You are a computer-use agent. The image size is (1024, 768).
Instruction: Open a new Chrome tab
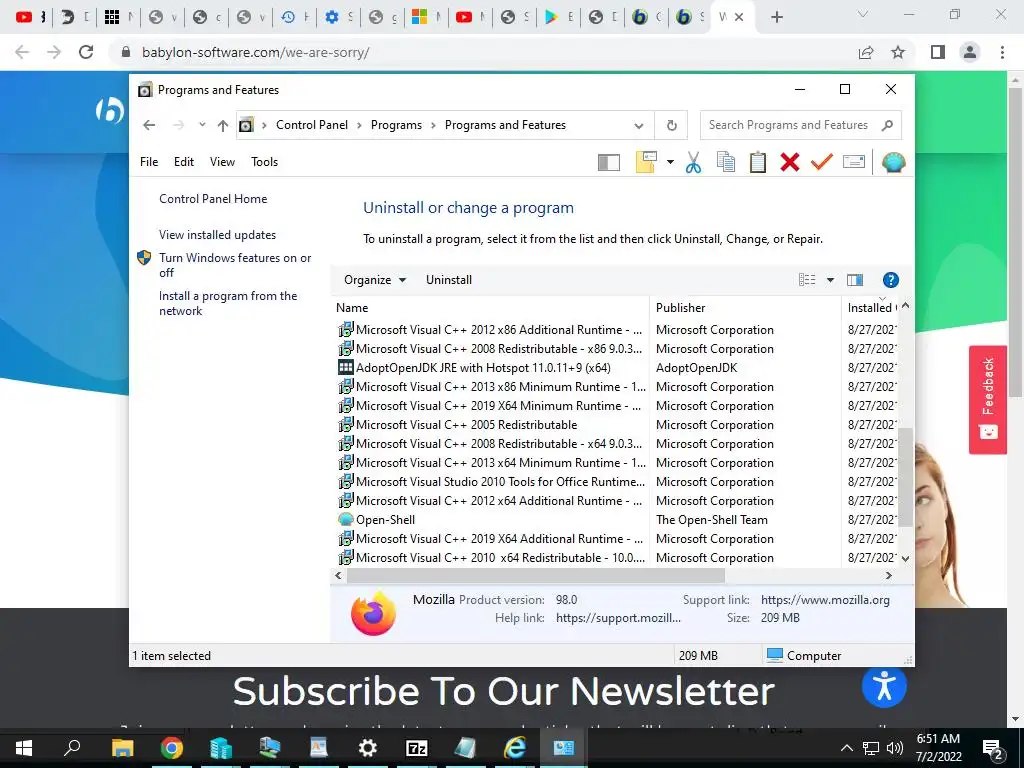(x=776, y=17)
